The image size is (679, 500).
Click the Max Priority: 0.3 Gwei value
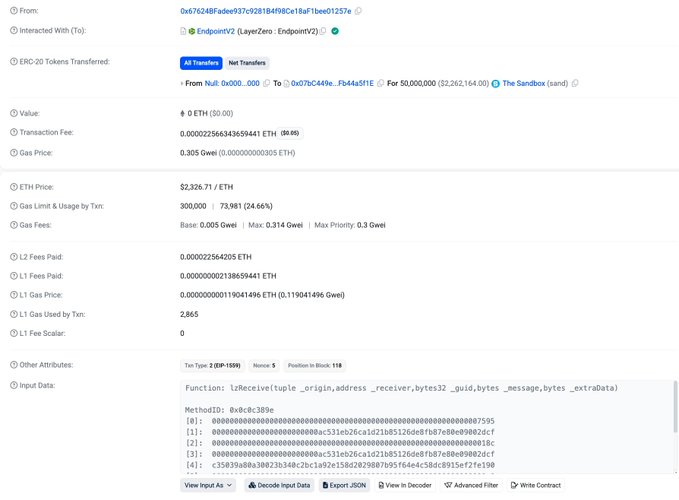(x=350, y=225)
